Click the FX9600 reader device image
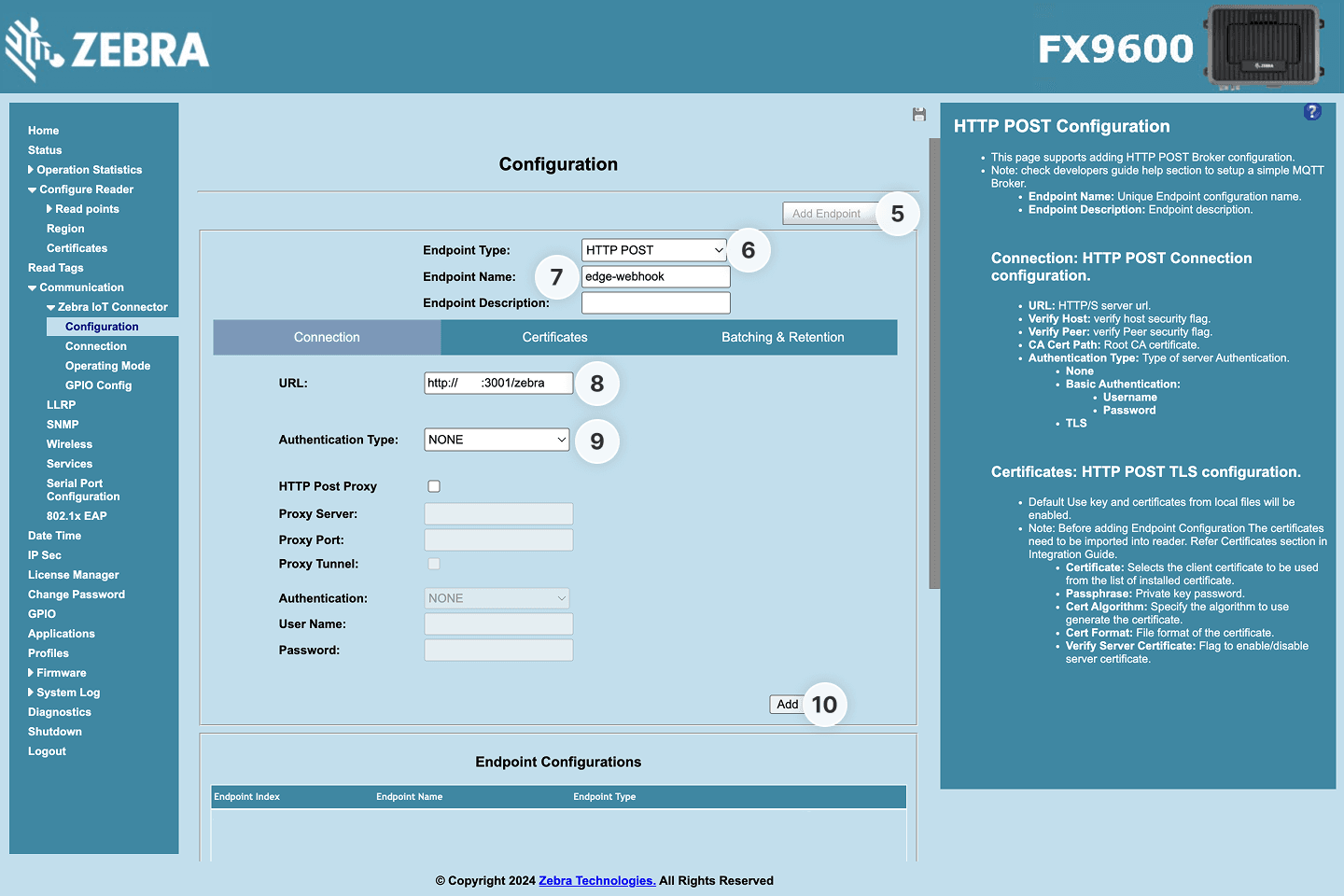1344x896 pixels. [x=1264, y=47]
